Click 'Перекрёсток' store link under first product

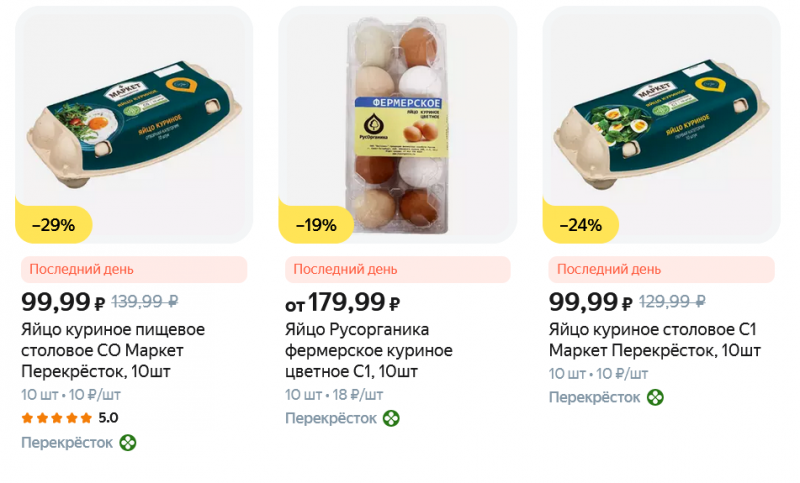[67, 443]
